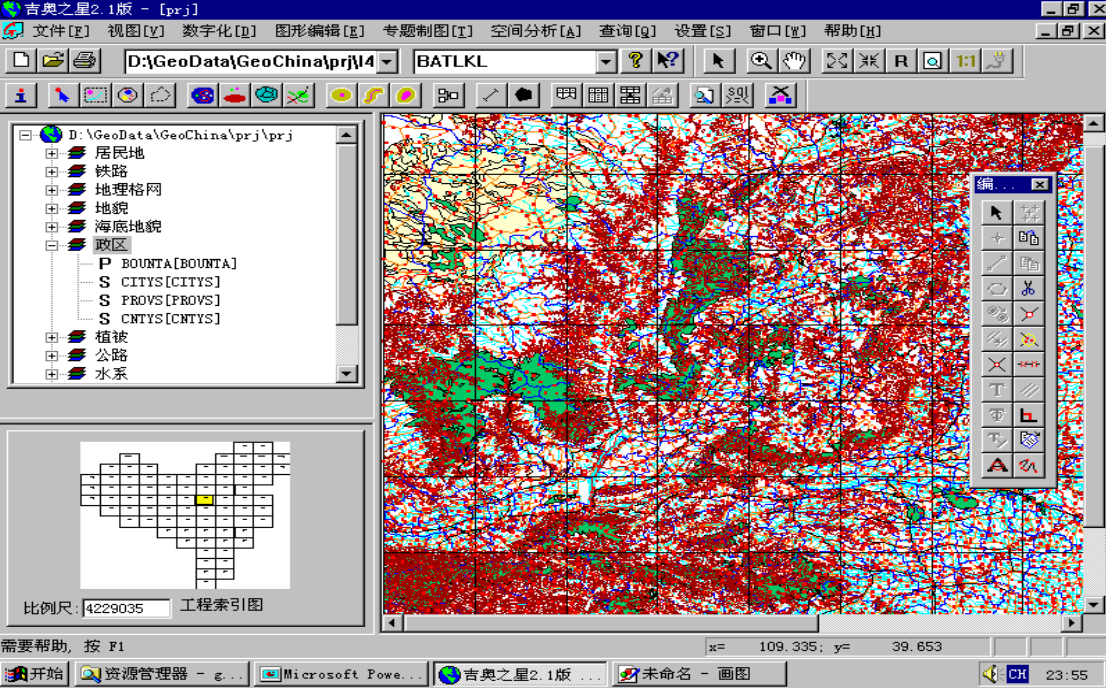Click the New document icon
Image resolution: width=1106 pixels, height=688 pixels.
(21, 61)
